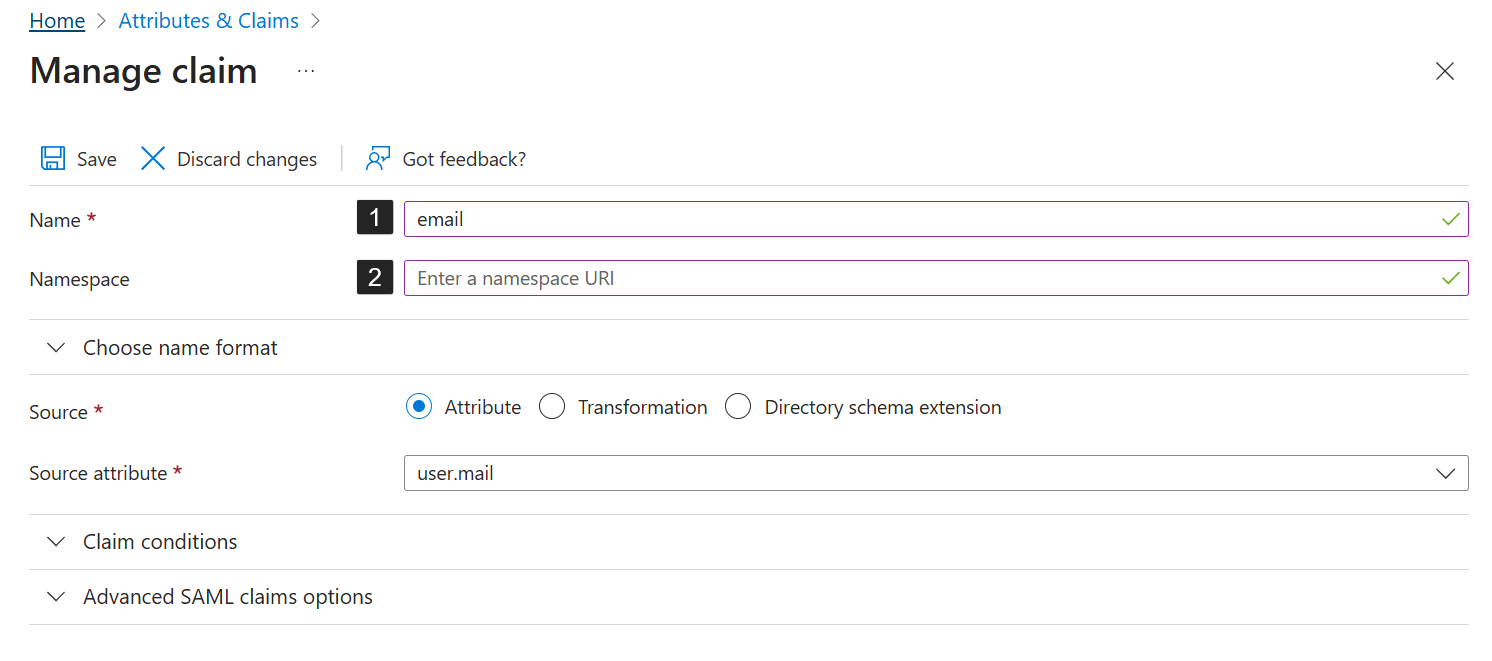
Task: Click the Discard changes X icon
Action: (x=153, y=159)
